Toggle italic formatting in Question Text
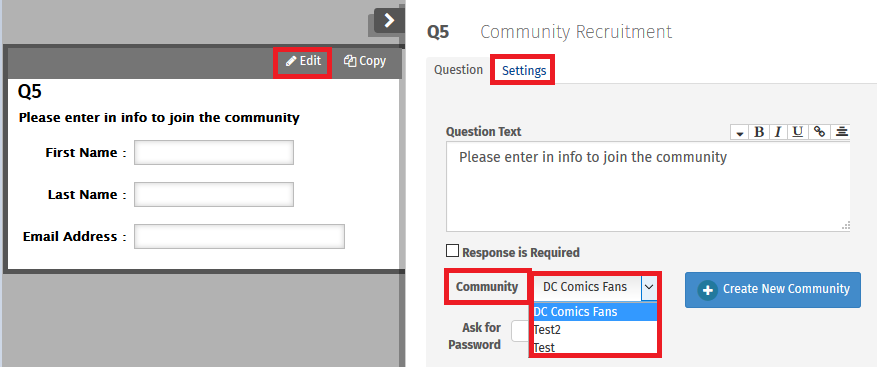 778,132
